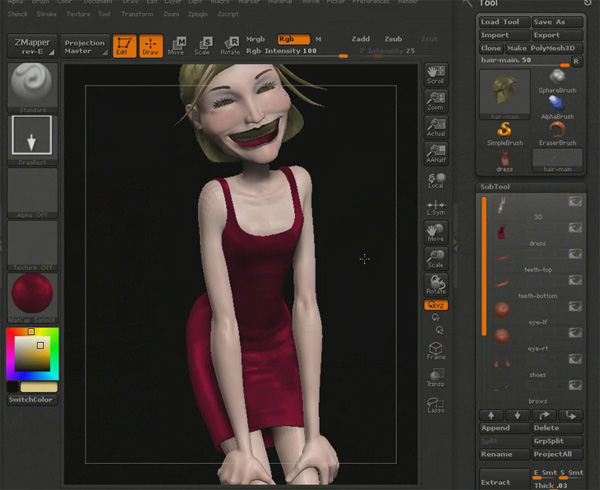Screen dimensions: 600x490
Task: Click the tan main color swatch
Action: (x=39, y=387)
